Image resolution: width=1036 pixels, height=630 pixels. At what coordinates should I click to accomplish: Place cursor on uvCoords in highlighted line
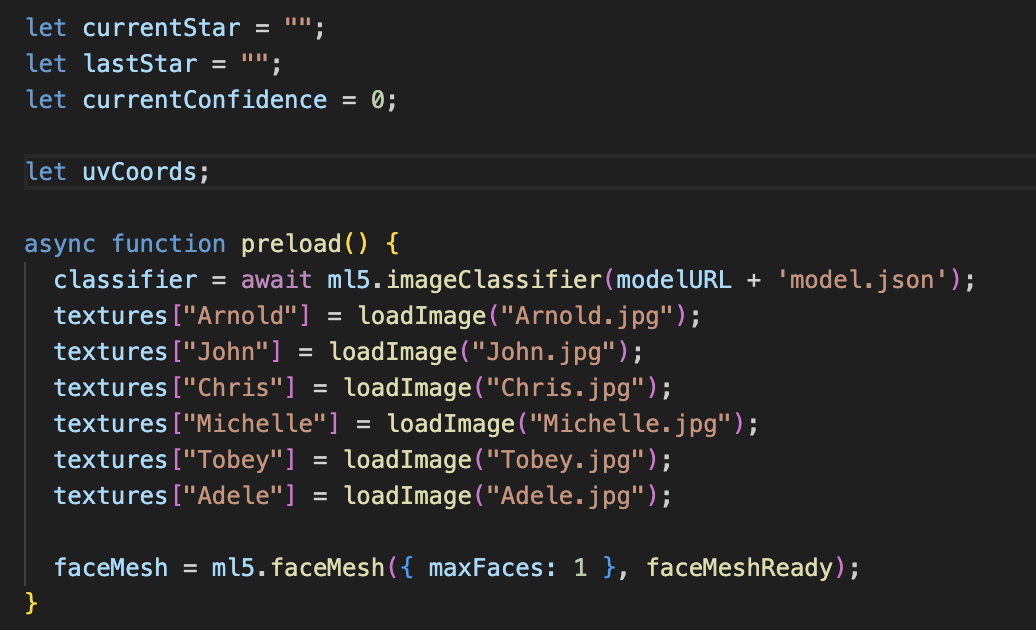[140, 172]
